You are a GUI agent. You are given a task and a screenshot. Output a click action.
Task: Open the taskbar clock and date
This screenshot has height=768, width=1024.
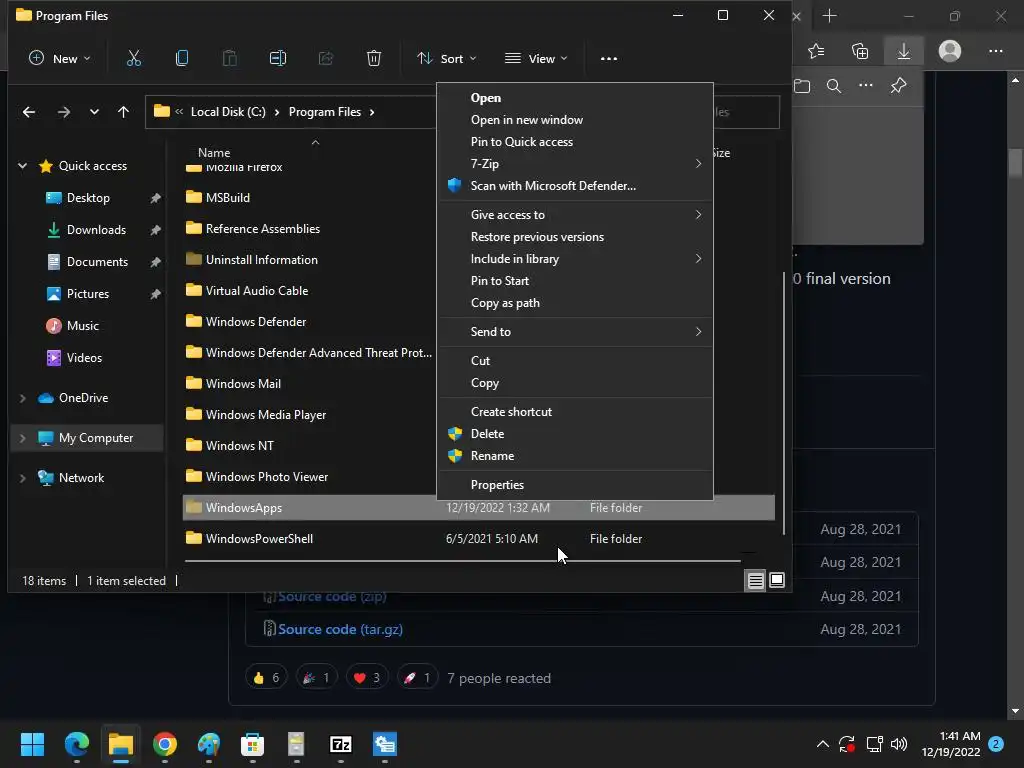pyautogui.click(x=951, y=744)
